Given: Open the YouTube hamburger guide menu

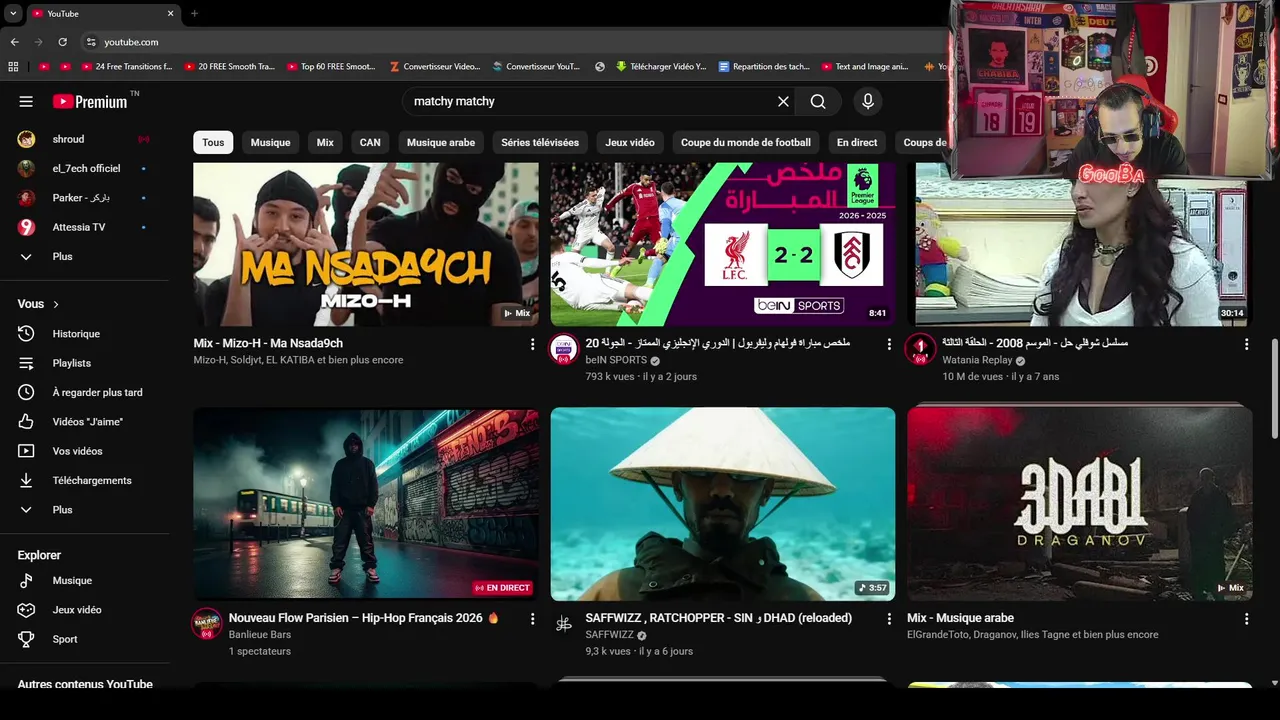Looking at the screenshot, I should click(26, 101).
